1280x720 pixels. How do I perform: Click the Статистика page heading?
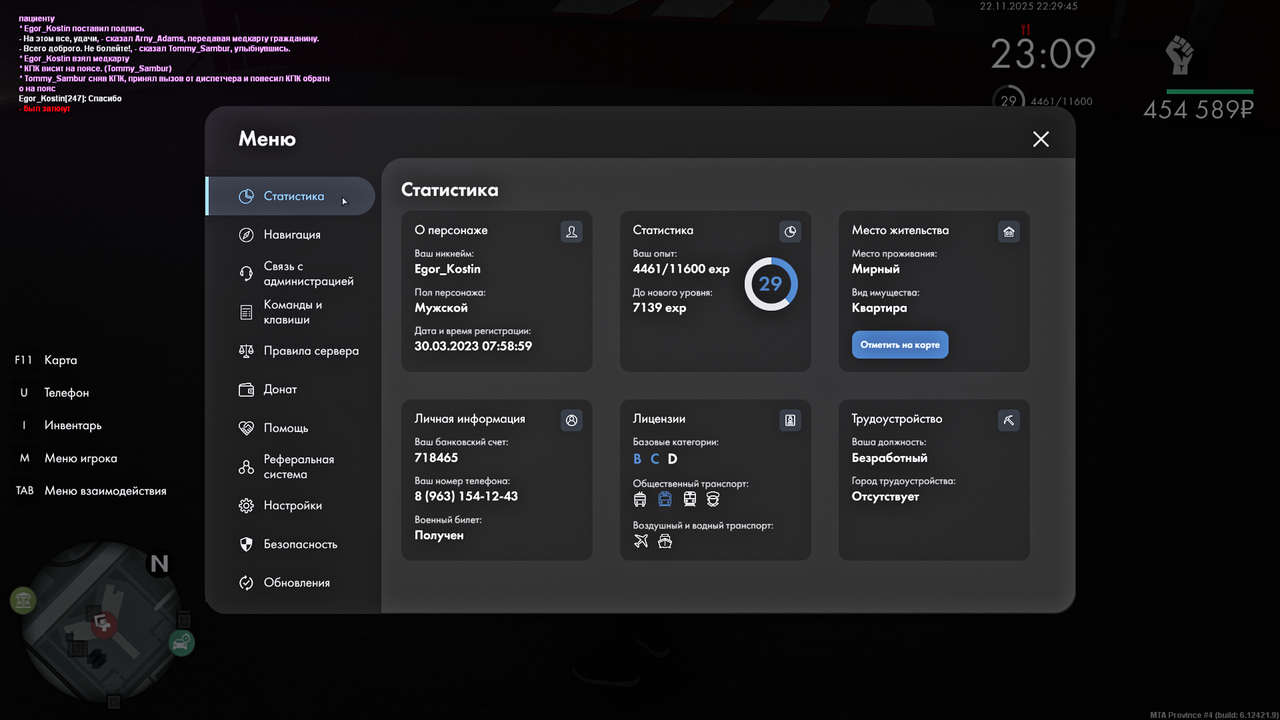[449, 190]
